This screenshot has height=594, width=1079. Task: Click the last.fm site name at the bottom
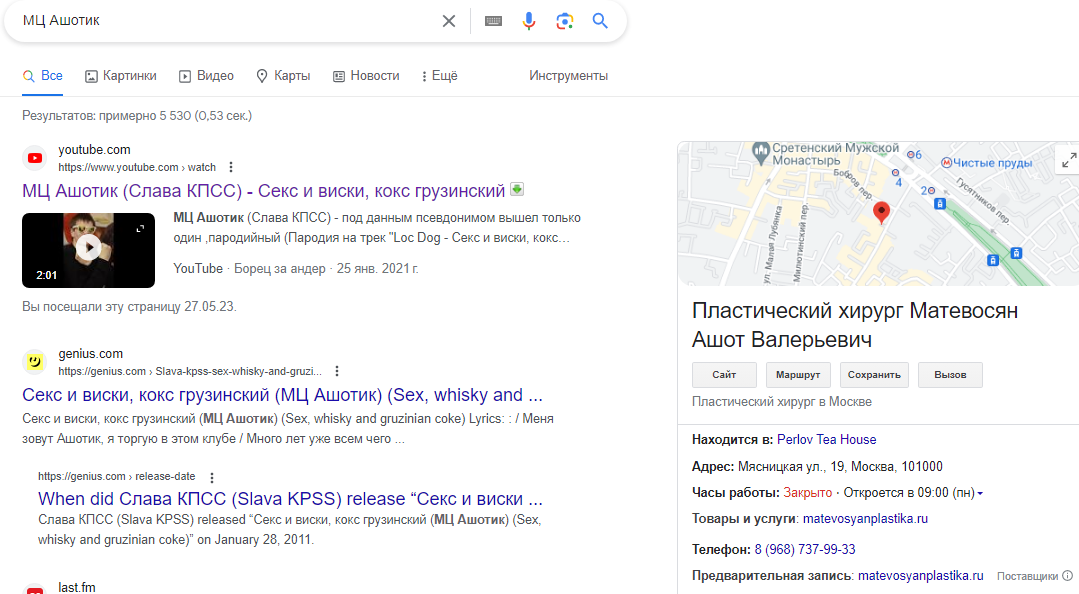coord(77,587)
